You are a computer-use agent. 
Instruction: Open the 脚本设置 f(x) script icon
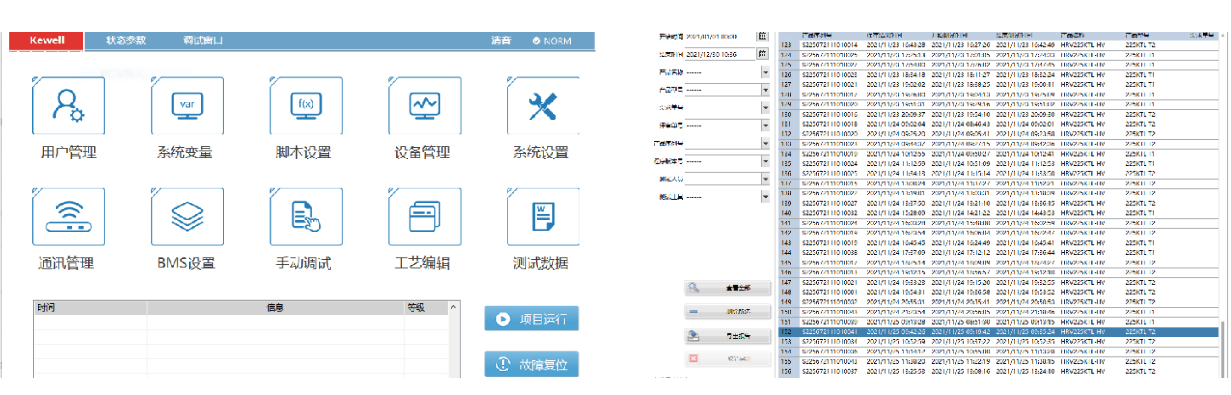coord(306,105)
